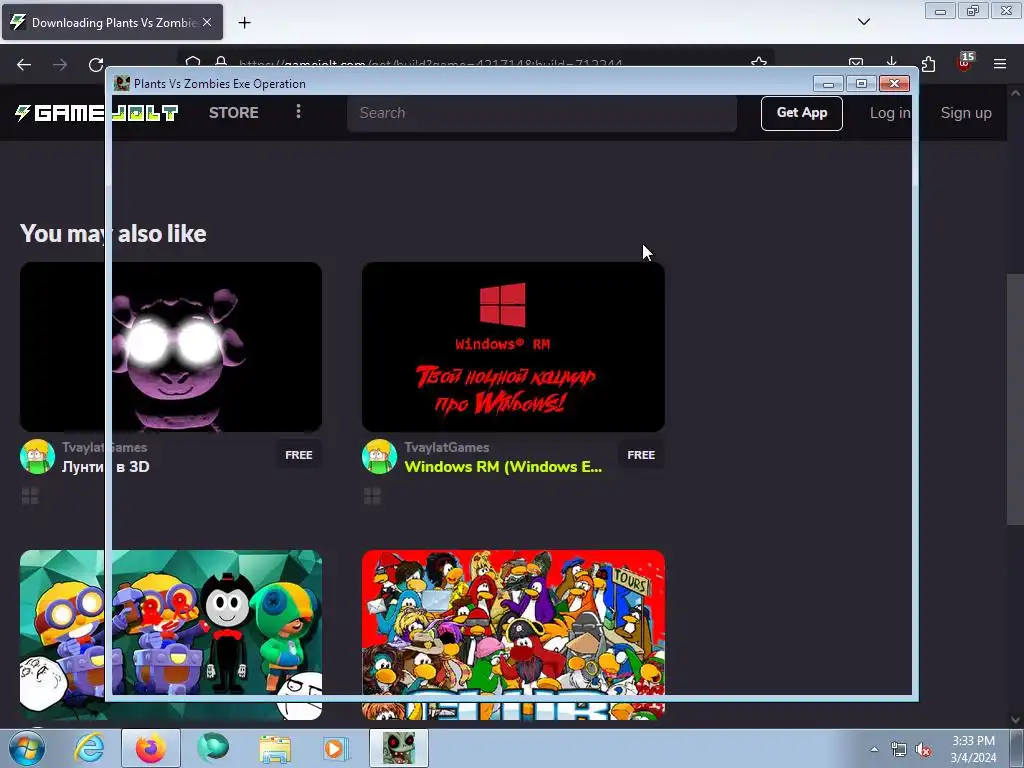Viewport: 1024px width, 768px height.
Task: Open Firefox hamburger application menu
Action: coord(1000,64)
